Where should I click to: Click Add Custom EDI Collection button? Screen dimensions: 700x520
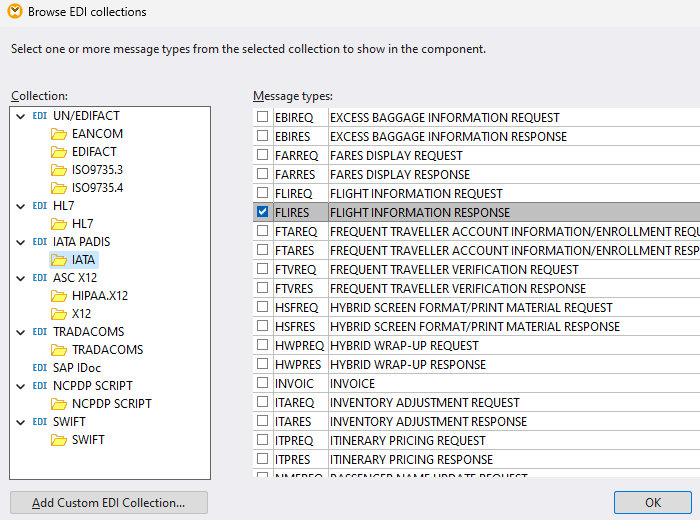click(108, 502)
